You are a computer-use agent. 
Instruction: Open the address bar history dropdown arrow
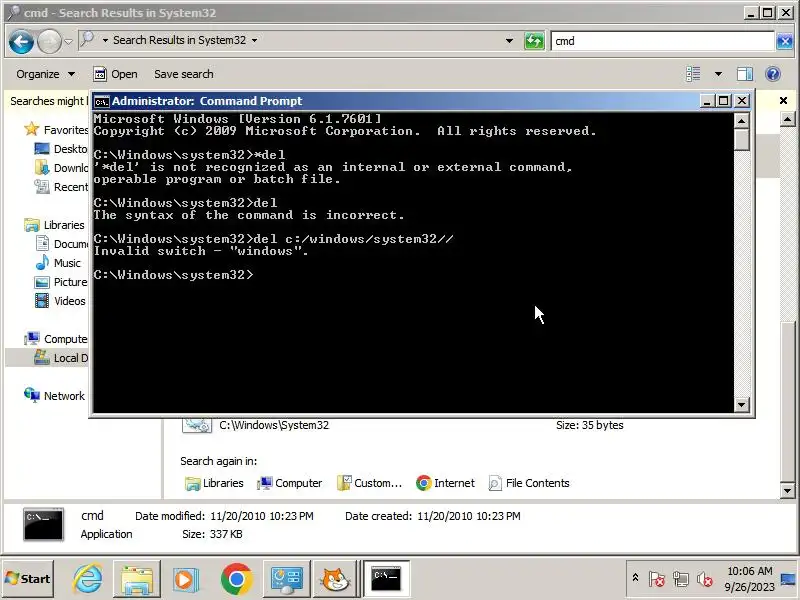(509, 40)
